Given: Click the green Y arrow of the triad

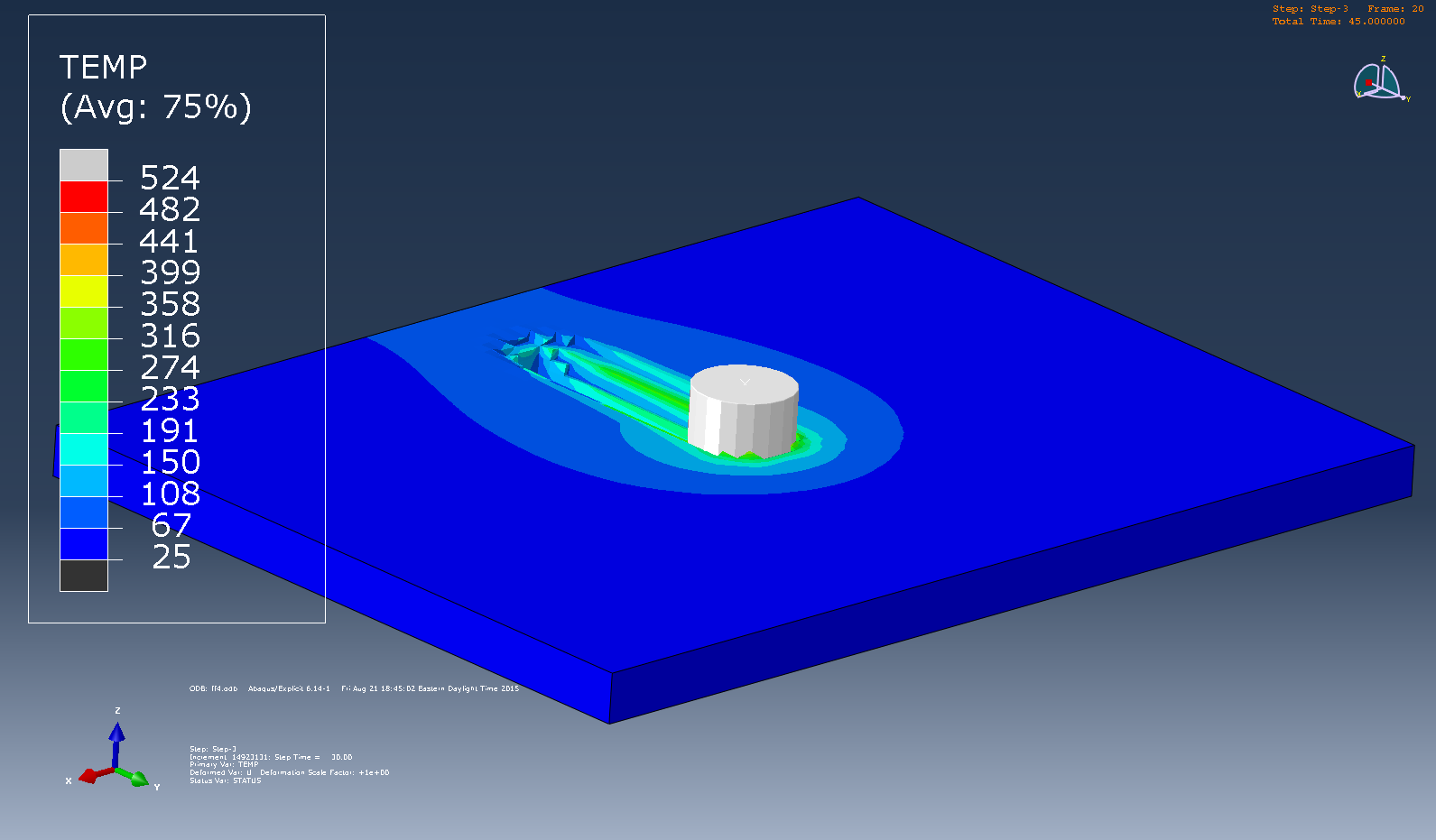Looking at the screenshot, I should [x=134, y=777].
